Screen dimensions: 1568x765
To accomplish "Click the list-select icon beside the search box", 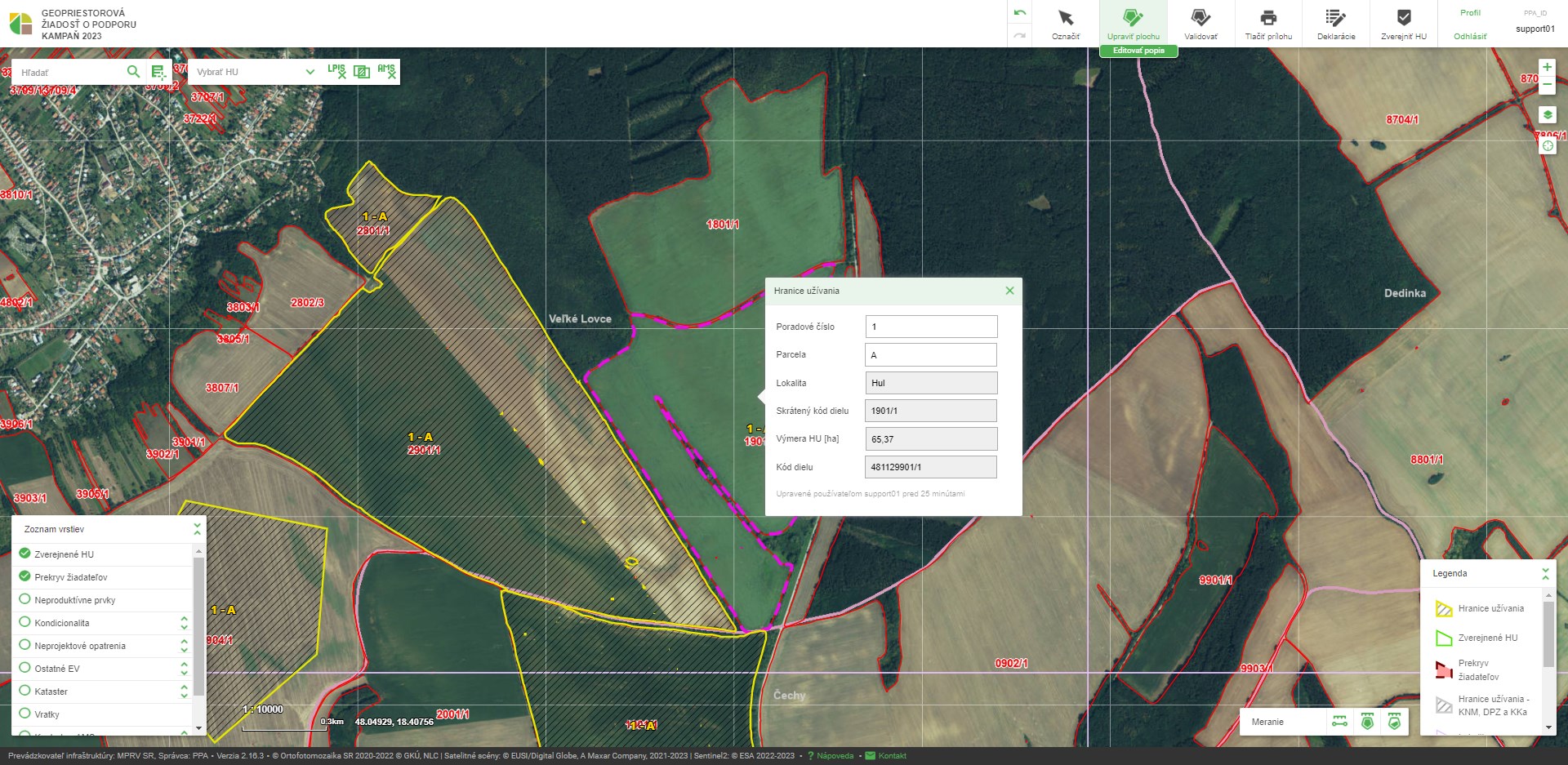I will pos(158,72).
